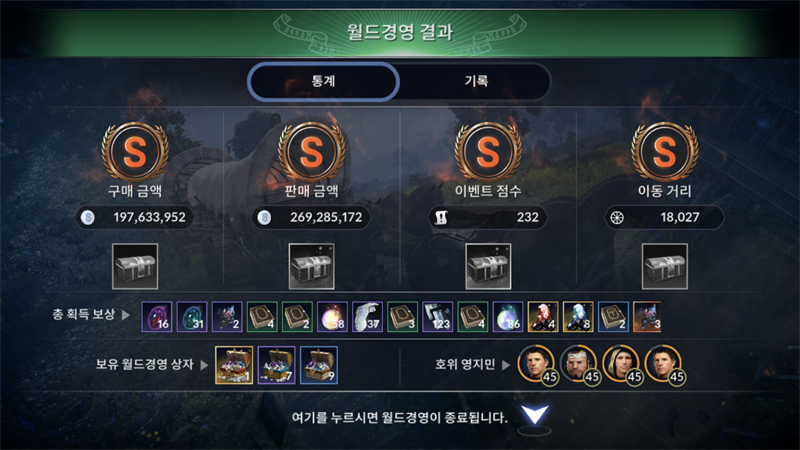
Task: Expand the 보유 월드경영 상자 arrow
Action: click(204, 365)
